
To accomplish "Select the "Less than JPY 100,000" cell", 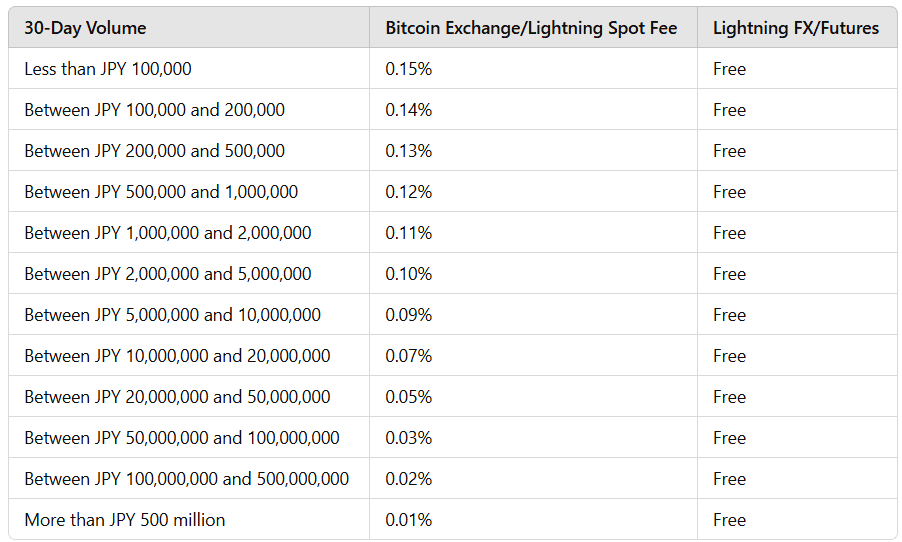I will pyautogui.click(x=108, y=69).
